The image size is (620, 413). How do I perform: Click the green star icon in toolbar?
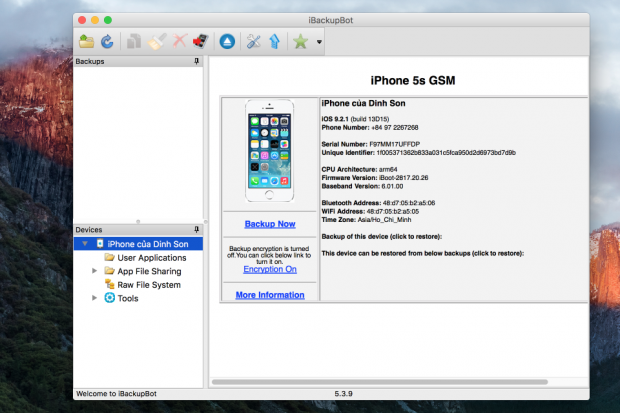(x=300, y=42)
